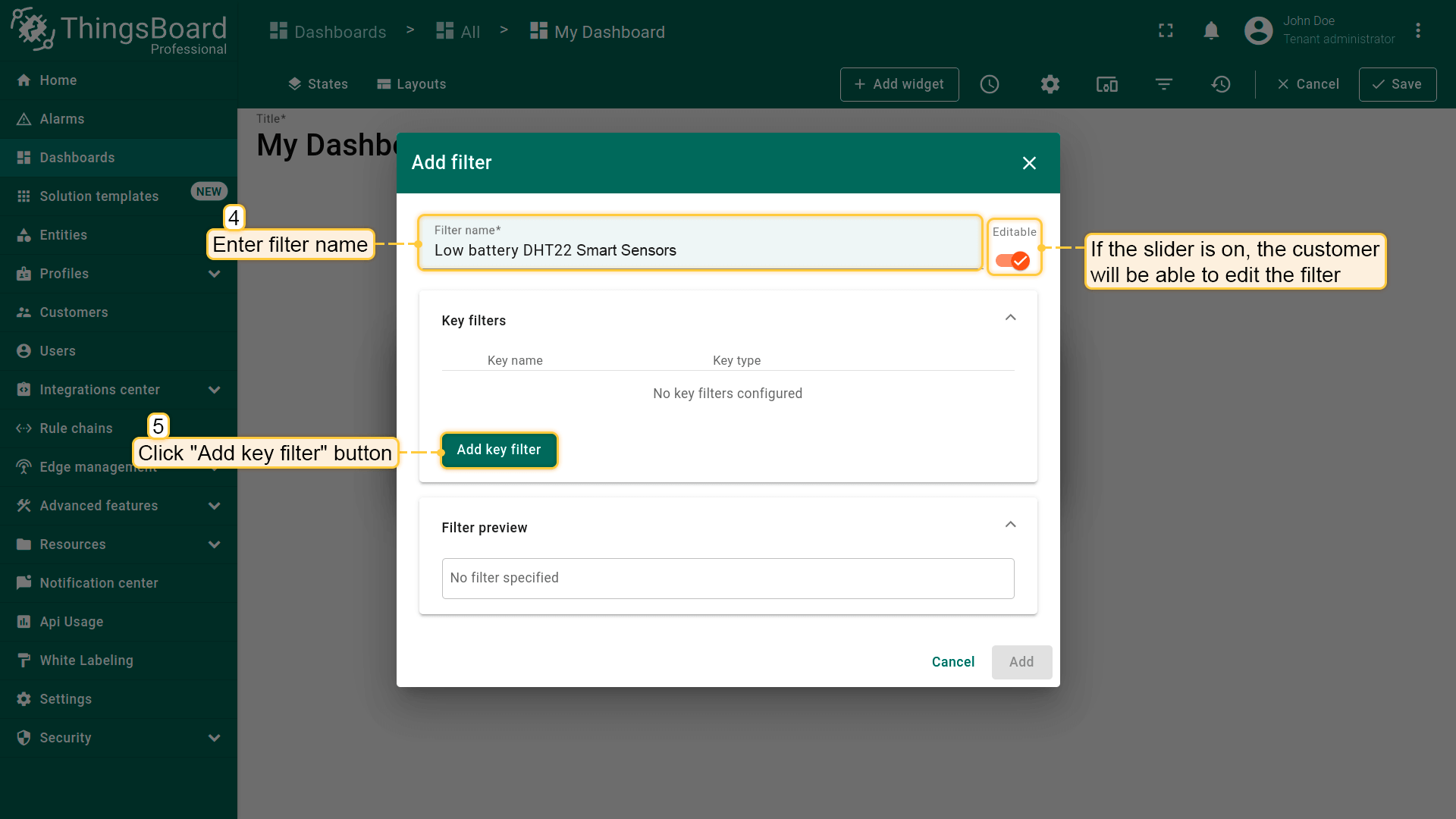This screenshot has width=1456, height=819.
Task: Click the notifications bell icon
Action: [1211, 31]
